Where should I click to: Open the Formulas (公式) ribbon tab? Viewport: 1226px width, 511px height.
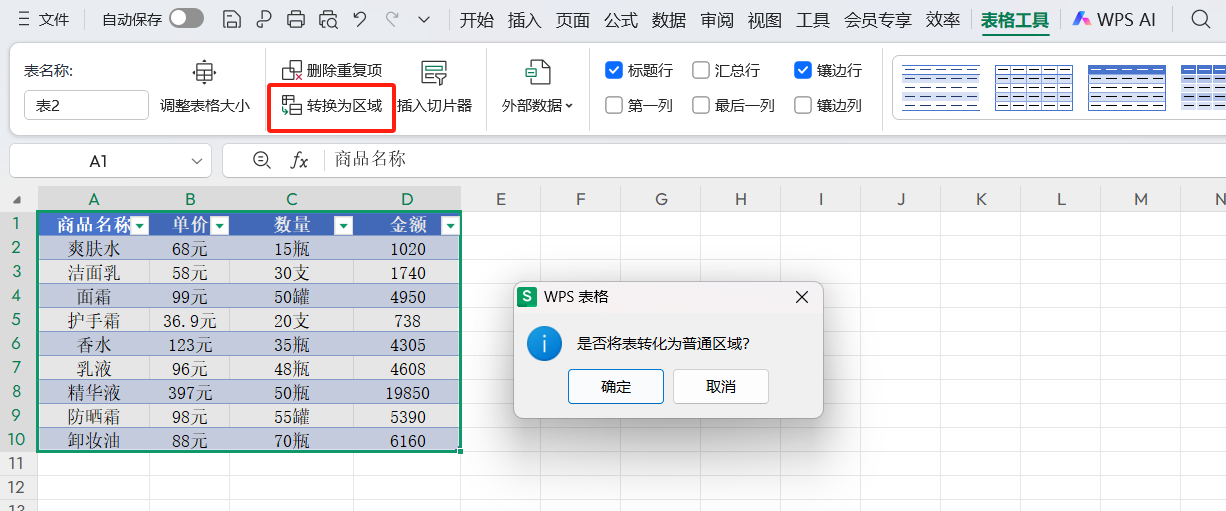[621, 19]
